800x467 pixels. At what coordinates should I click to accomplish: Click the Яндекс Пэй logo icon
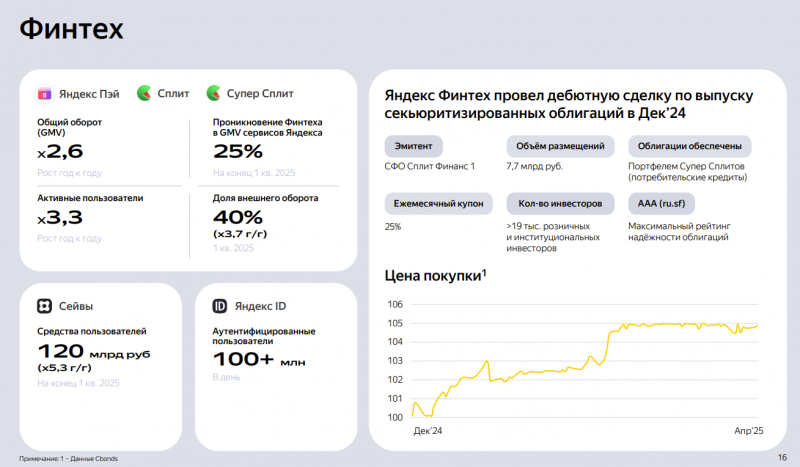click(x=44, y=94)
